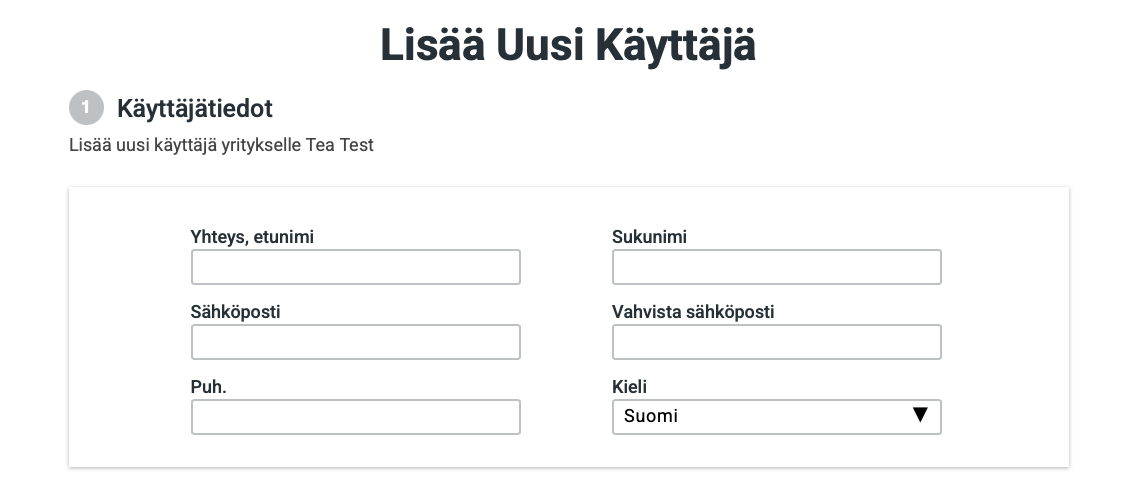Click the Puh. phone number field
The image size is (1132, 486).
pyautogui.click(x=355, y=417)
